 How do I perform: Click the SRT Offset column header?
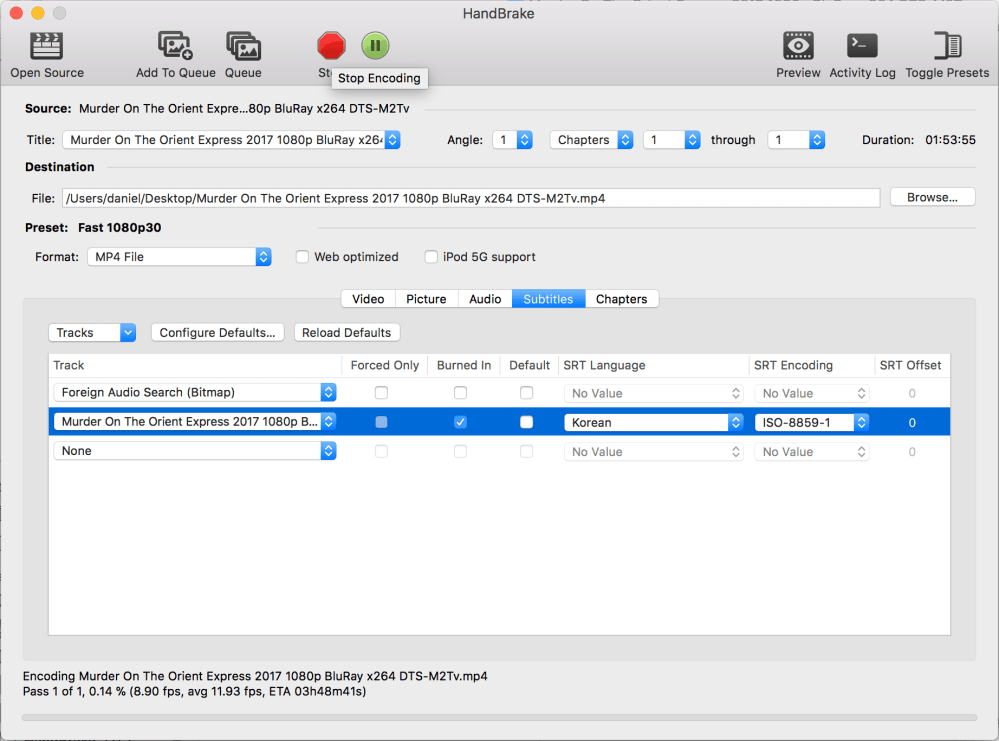[x=910, y=365]
